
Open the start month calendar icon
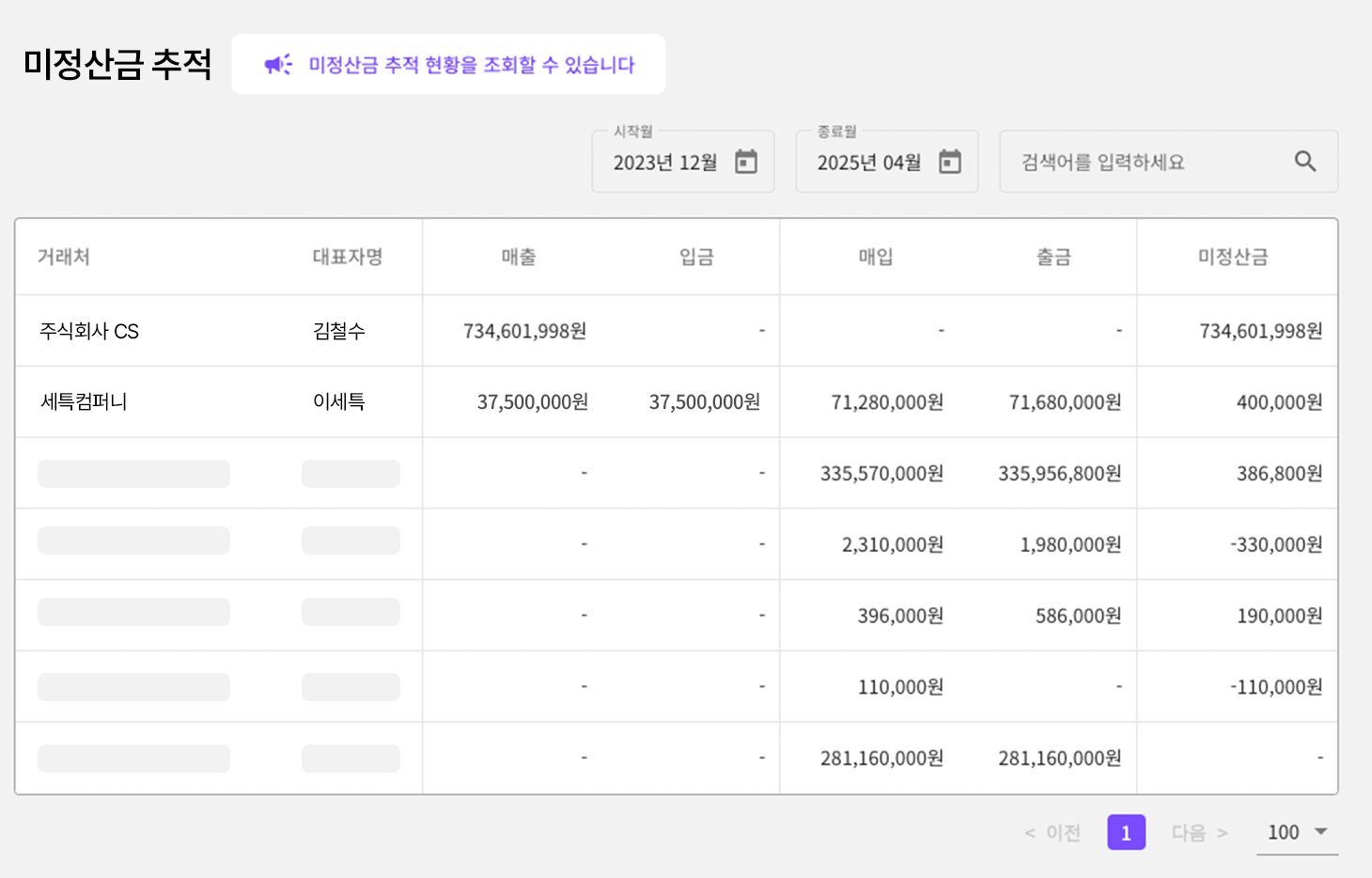(x=746, y=162)
